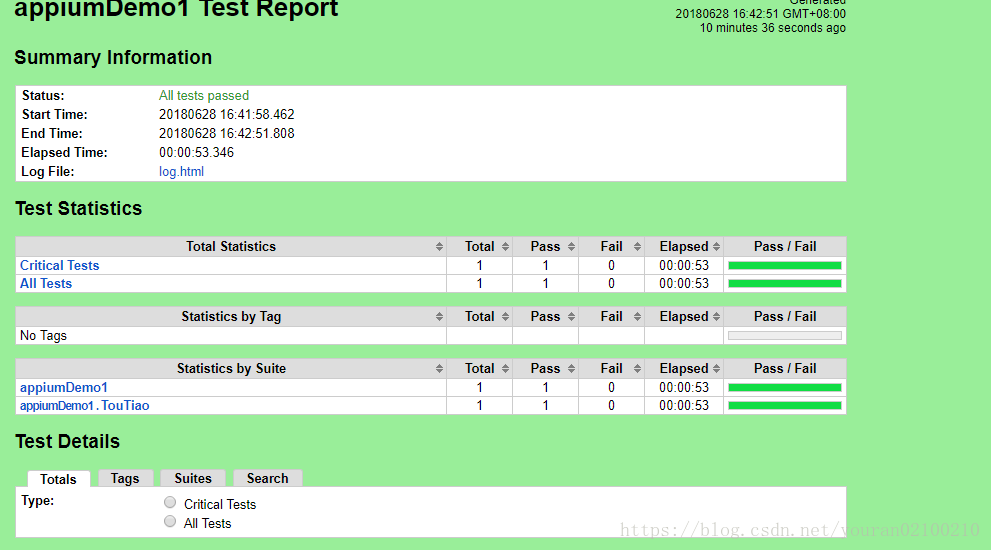Select the Critical Tests radio button
Viewport: 991px width, 550px height.
tap(170, 503)
